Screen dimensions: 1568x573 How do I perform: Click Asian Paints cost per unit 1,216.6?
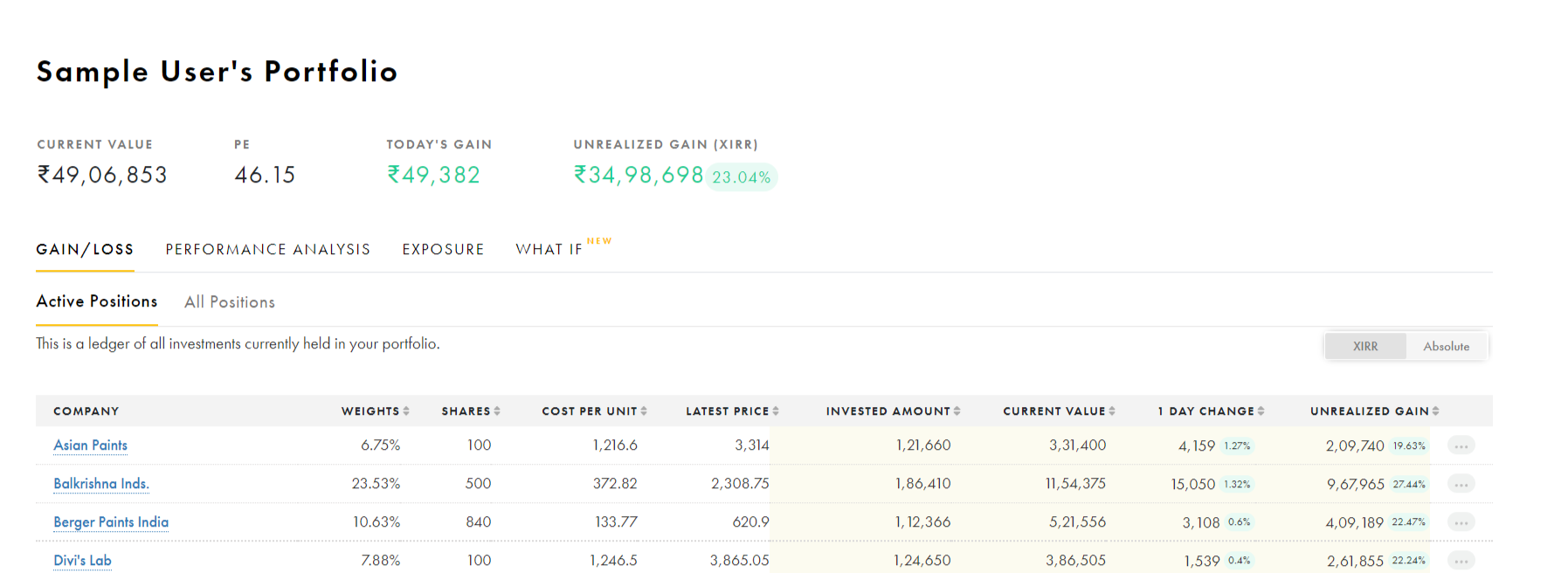point(615,445)
